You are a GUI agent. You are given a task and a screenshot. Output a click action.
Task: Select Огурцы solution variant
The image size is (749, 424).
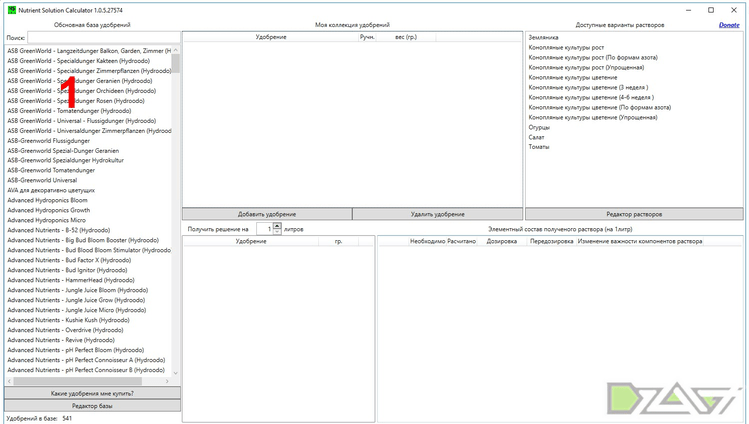pos(539,127)
